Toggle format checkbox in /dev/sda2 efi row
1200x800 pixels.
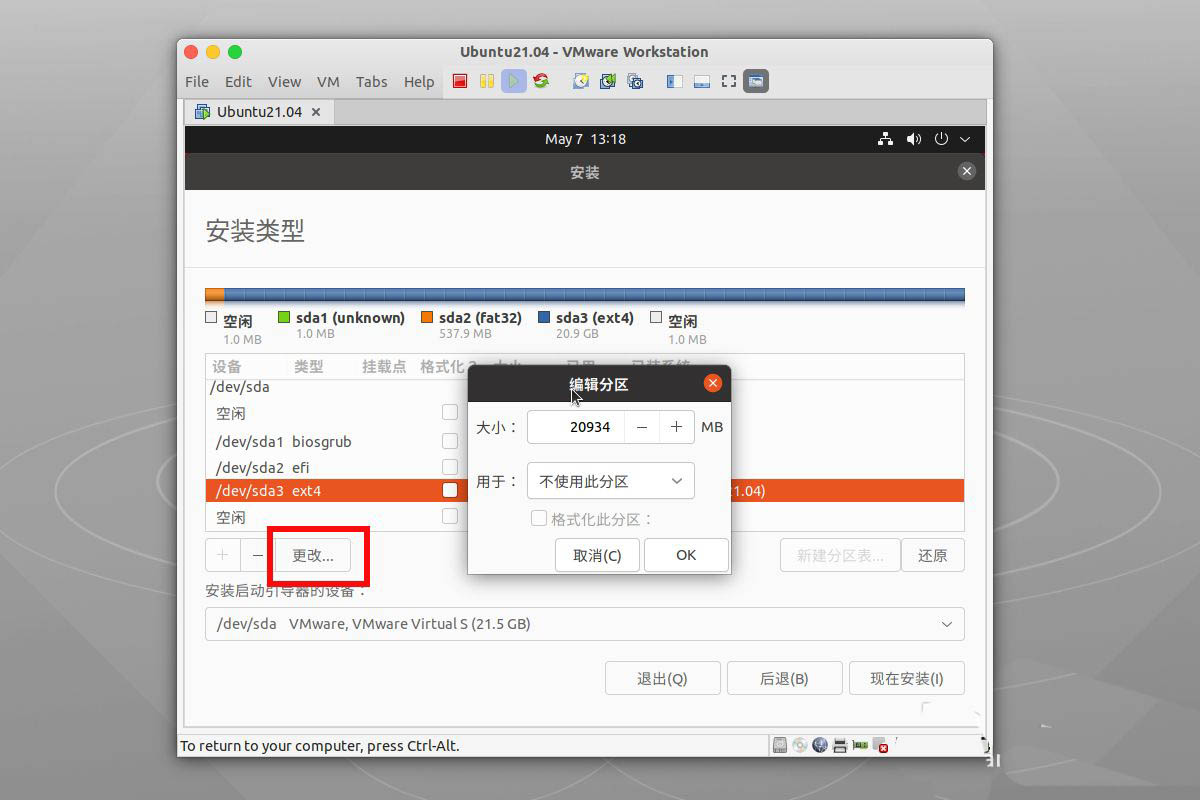[x=450, y=467]
